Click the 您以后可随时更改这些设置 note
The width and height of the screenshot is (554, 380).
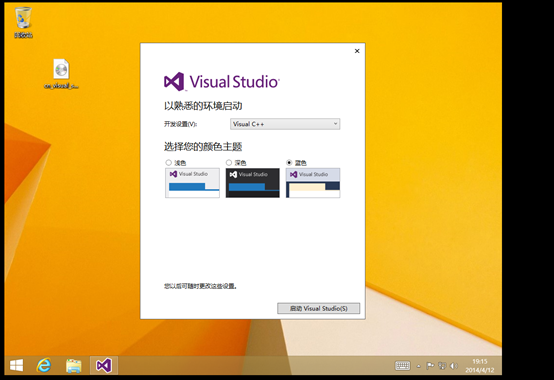point(200,286)
